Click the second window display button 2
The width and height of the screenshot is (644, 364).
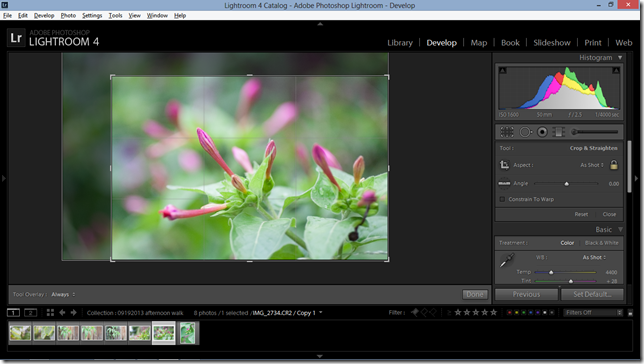(x=30, y=313)
